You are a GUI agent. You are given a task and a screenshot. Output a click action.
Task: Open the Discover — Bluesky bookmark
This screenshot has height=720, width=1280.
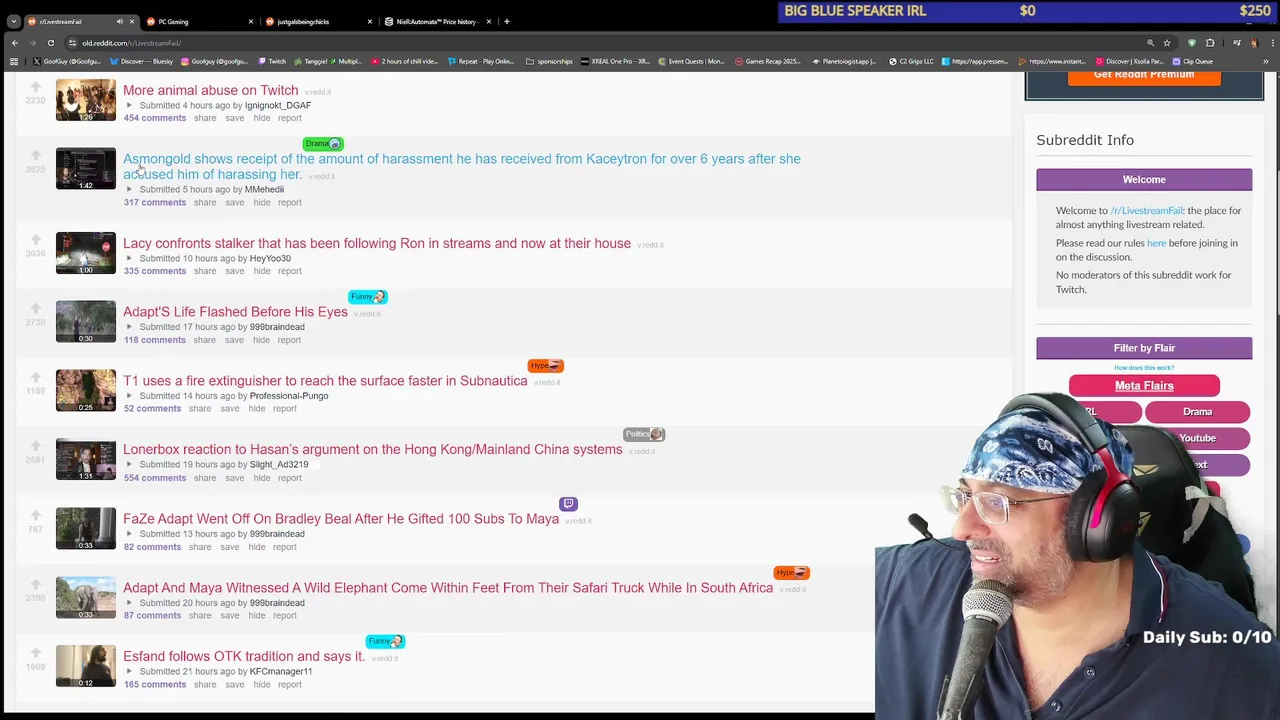pyautogui.click(x=141, y=61)
